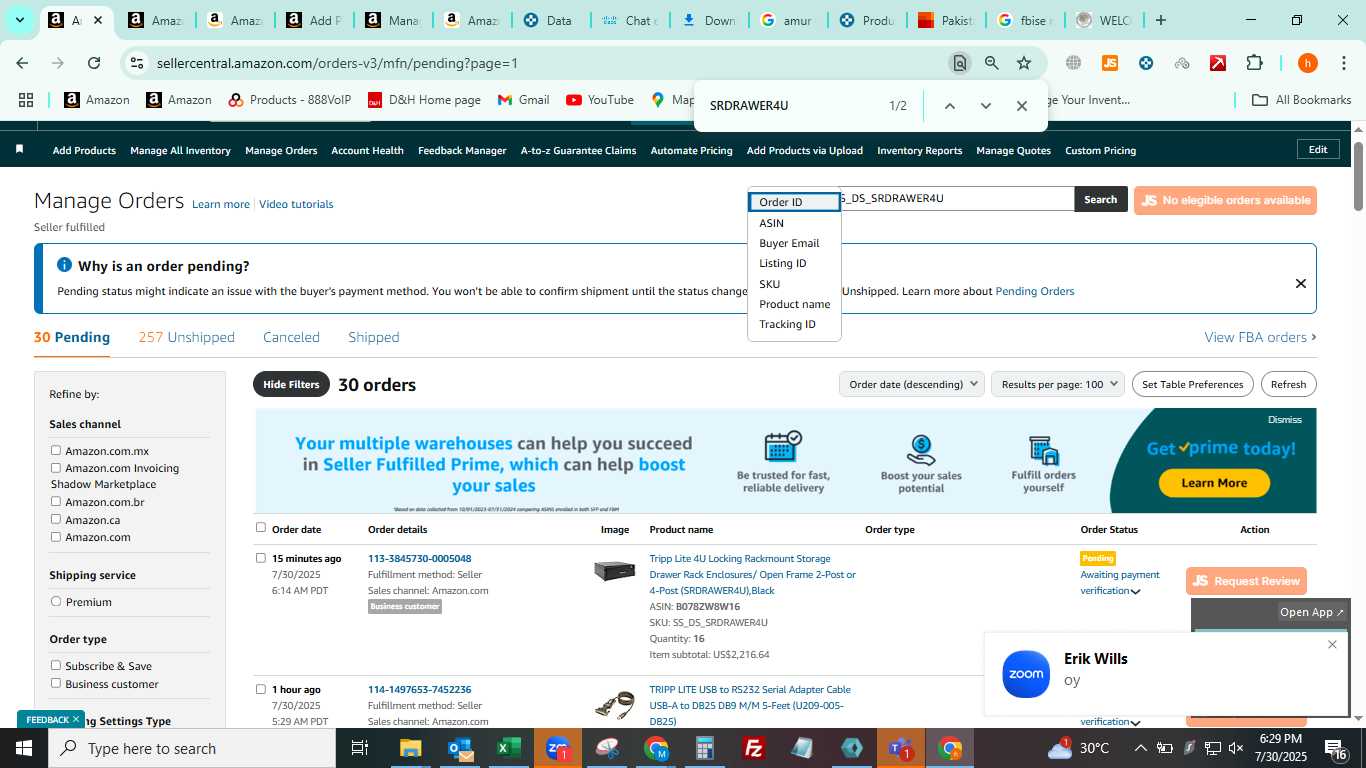Select the Premium shipping service radio

pos(56,601)
